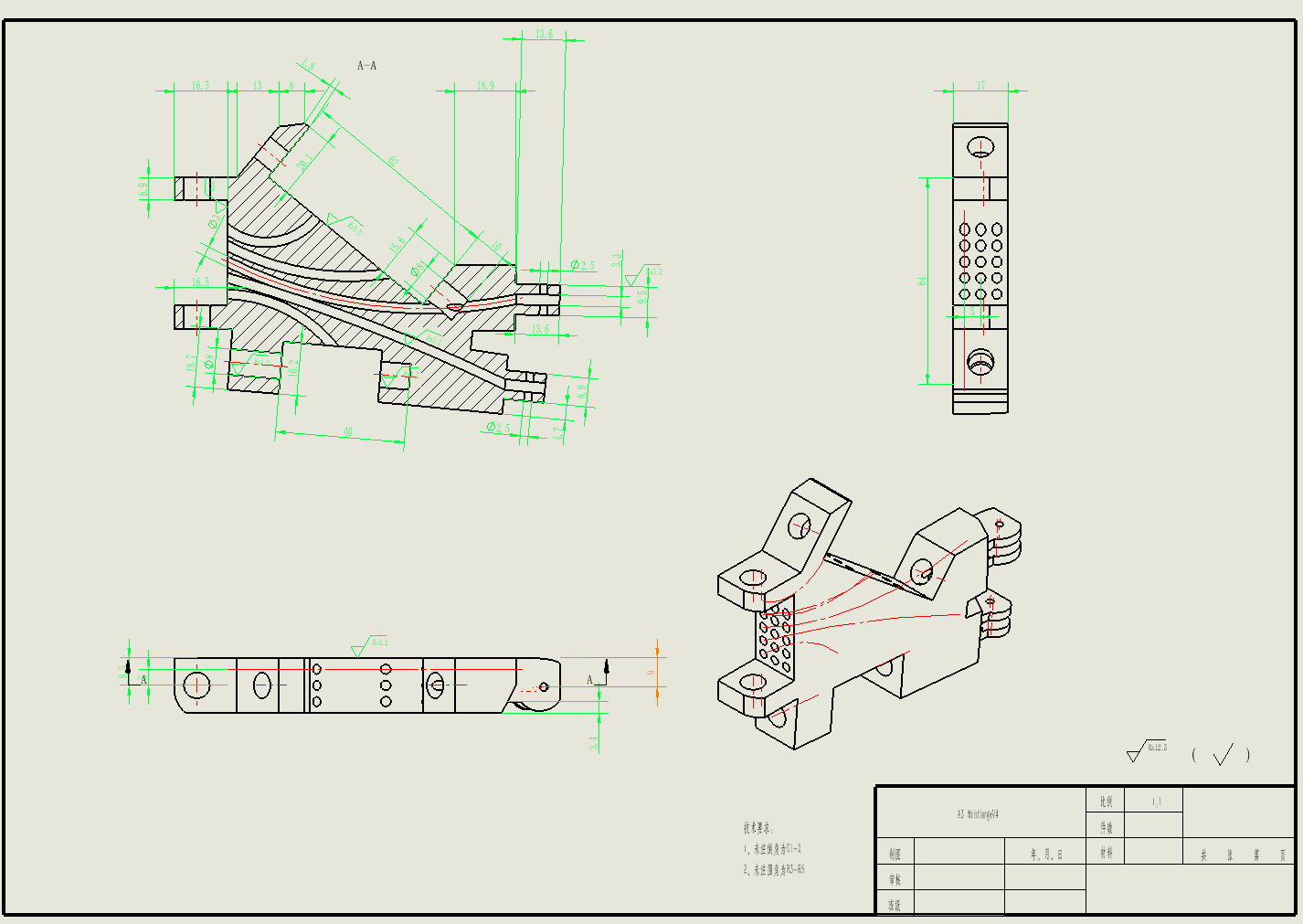Click the 比例 label in title block

point(1106,802)
